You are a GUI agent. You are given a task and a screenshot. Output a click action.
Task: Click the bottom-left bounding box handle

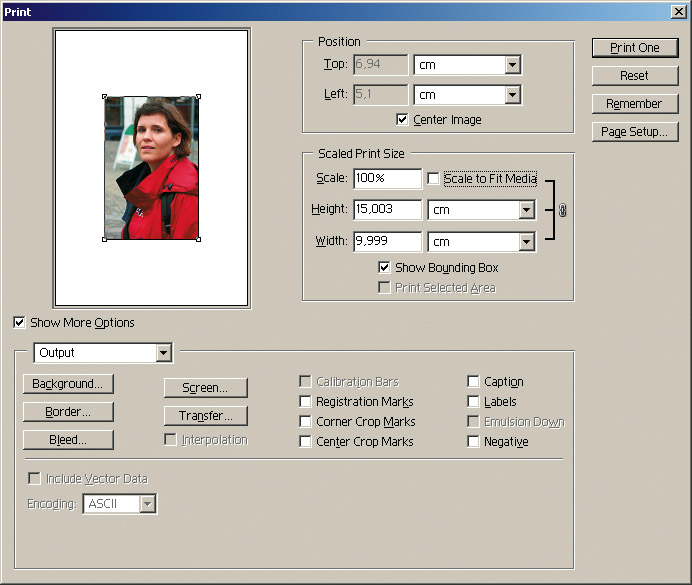pos(105,240)
